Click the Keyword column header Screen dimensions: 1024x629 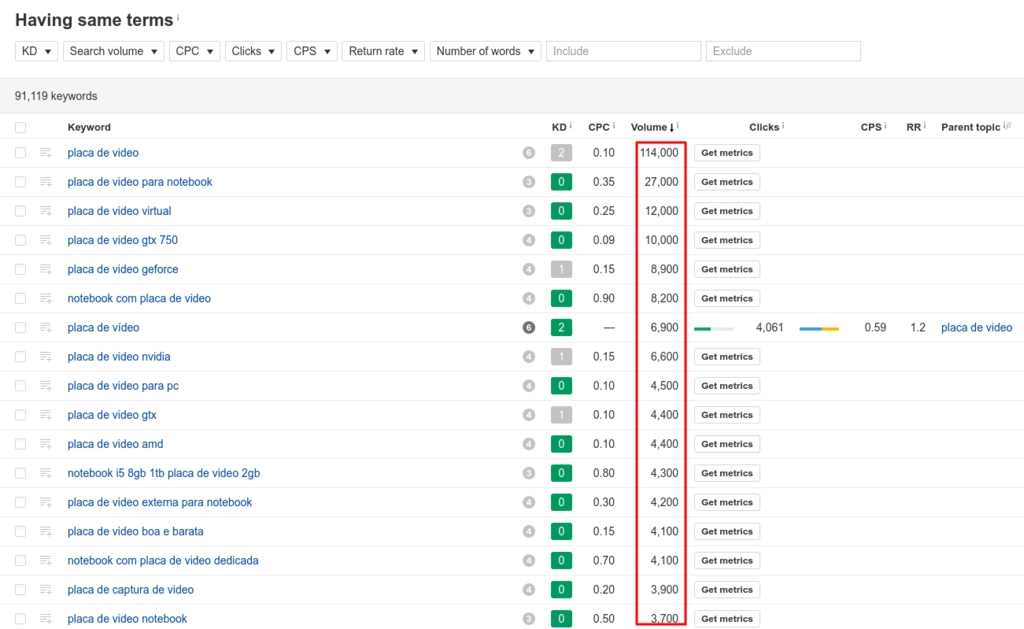click(89, 127)
